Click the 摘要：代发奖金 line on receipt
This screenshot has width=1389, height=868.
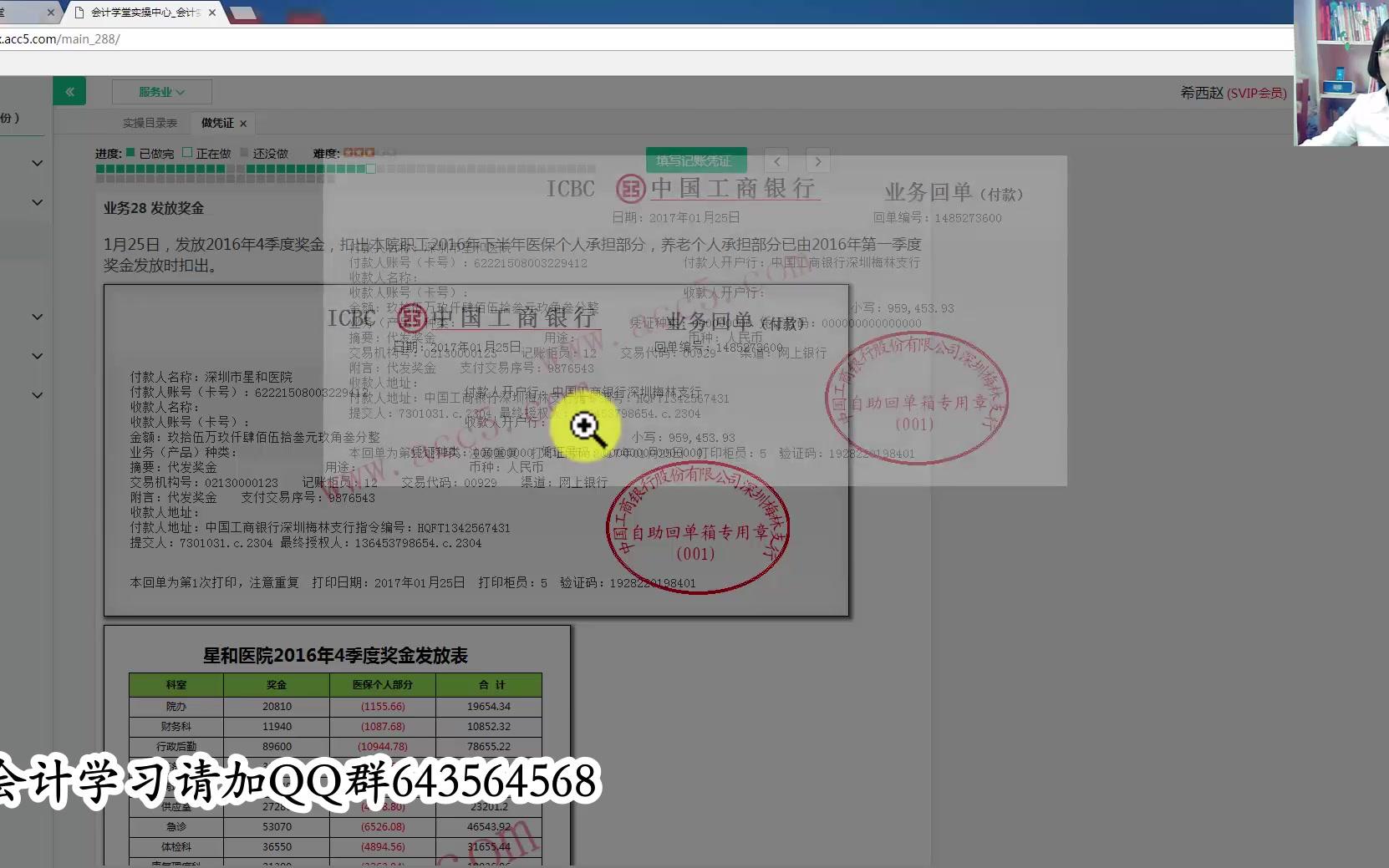[x=173, y=468]
